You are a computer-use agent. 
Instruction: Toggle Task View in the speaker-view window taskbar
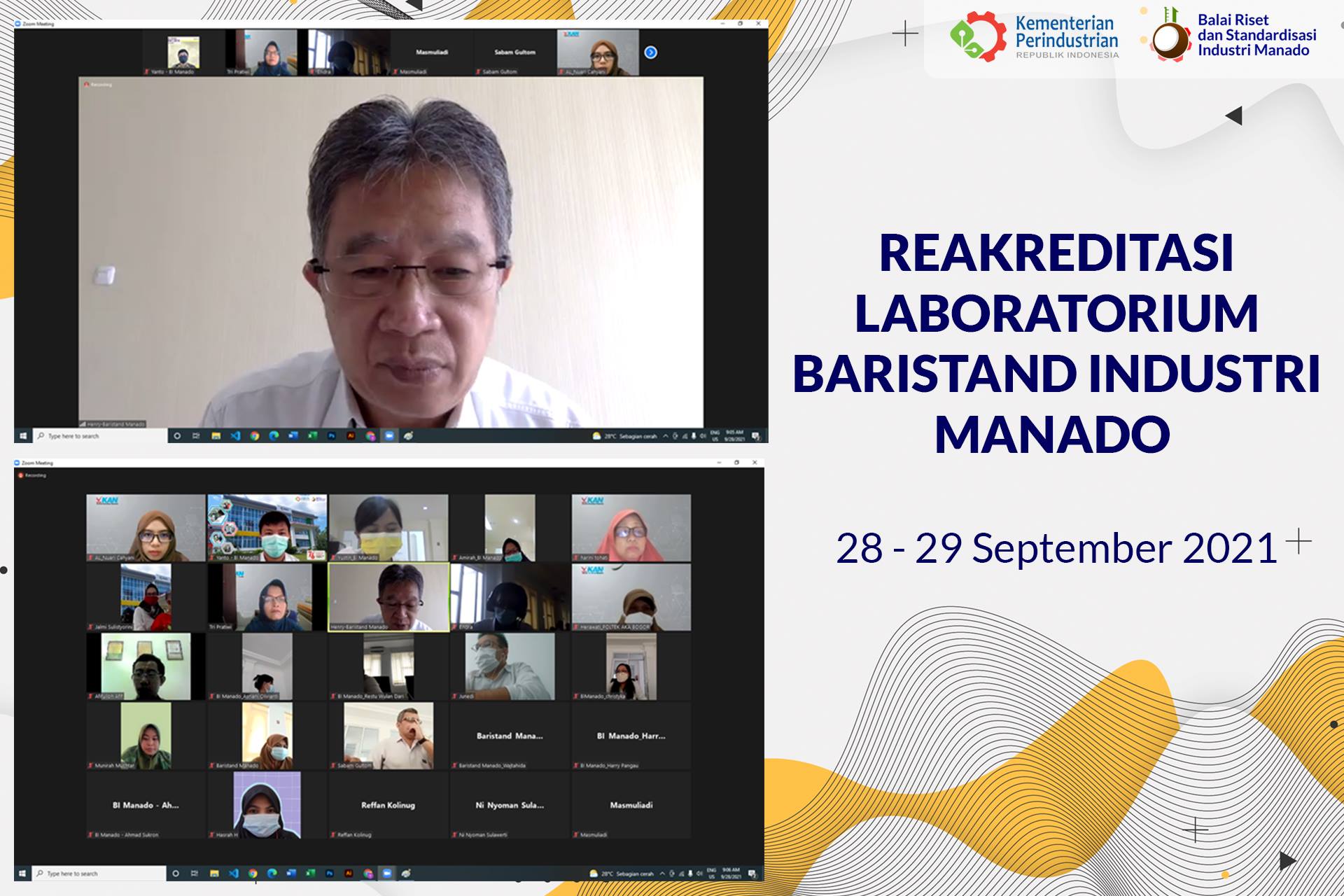(x=196, y=435)
